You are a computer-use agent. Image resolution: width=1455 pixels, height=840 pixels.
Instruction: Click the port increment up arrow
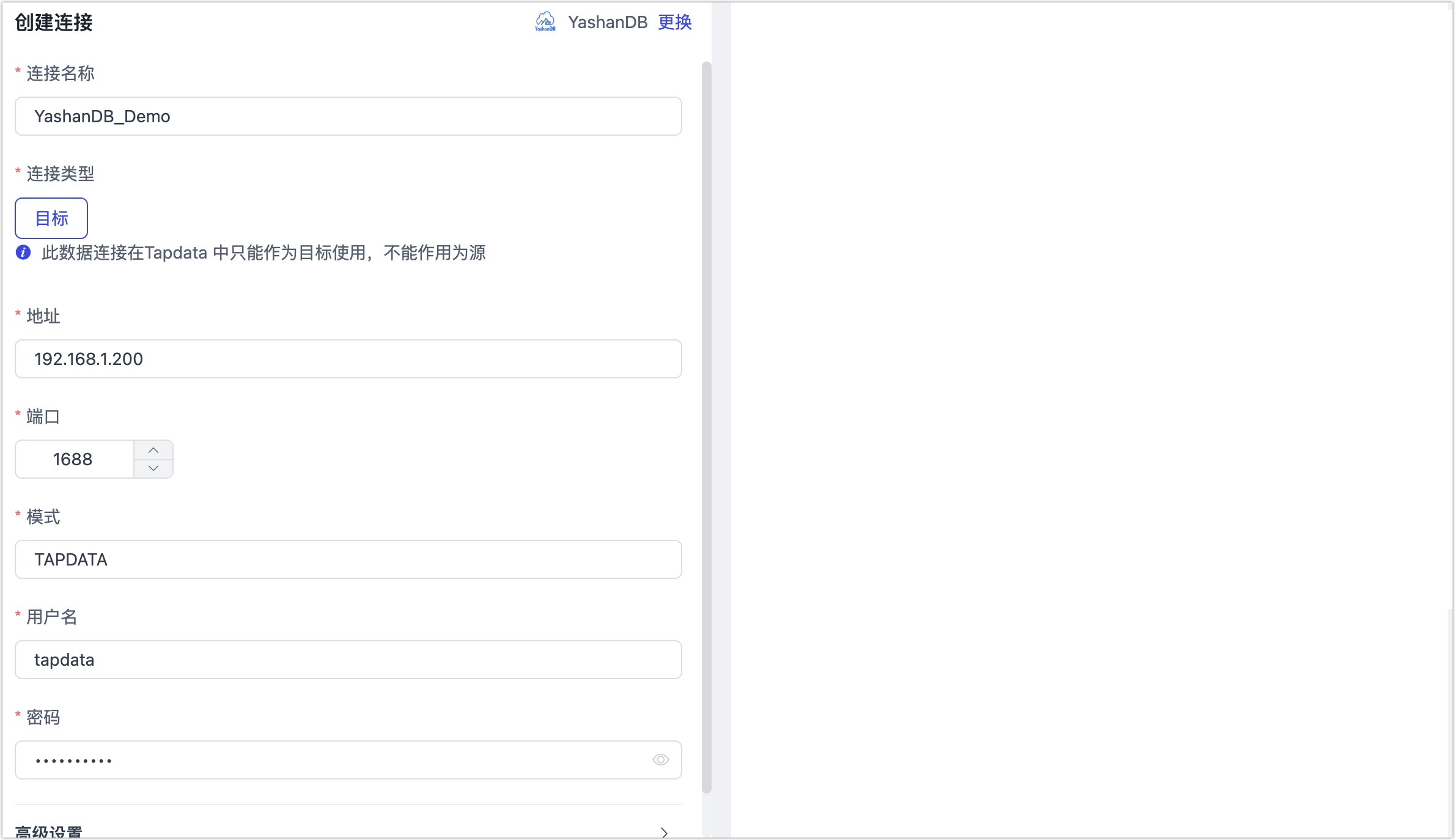tap(153, 450)
